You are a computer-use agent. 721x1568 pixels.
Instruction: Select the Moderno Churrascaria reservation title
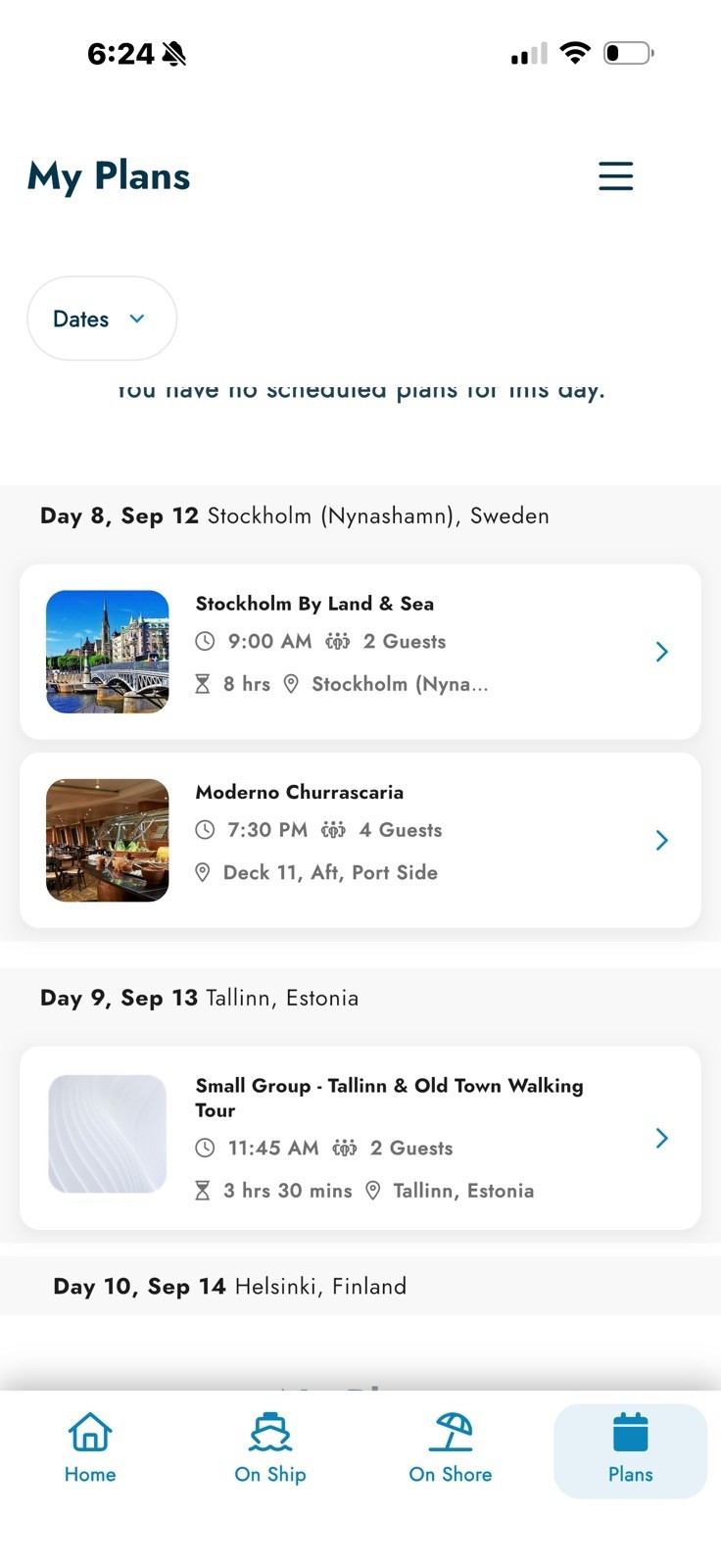pos(300,792)
